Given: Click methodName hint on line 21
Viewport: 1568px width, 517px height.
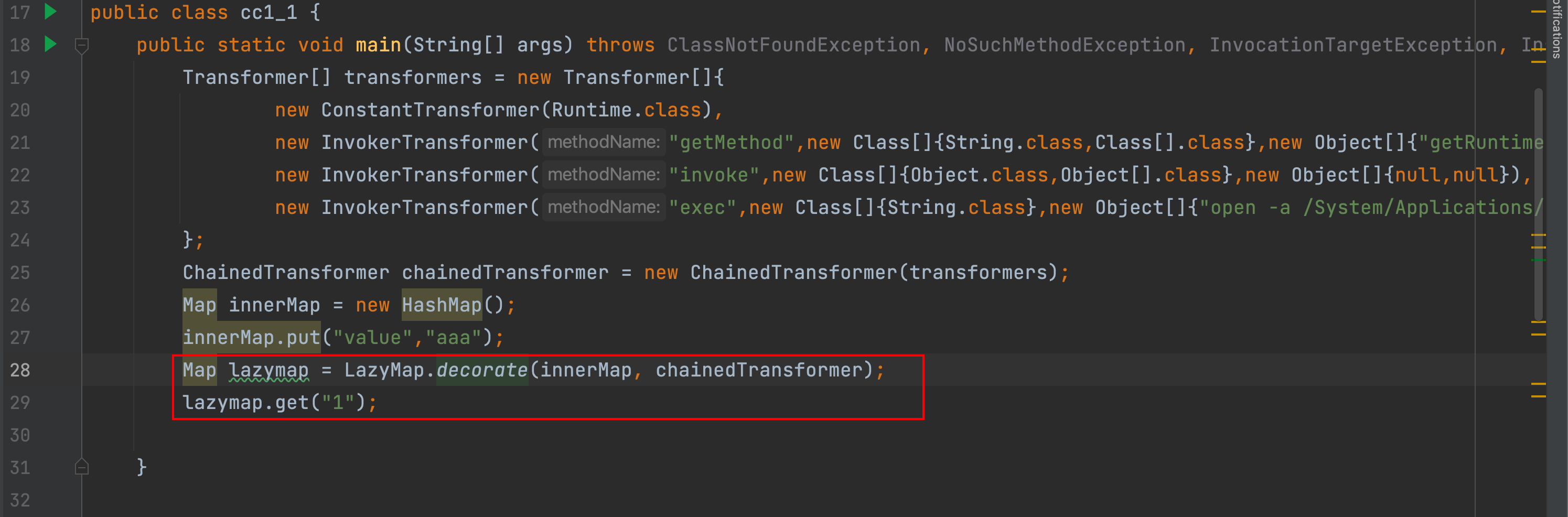Looking at the screenshot, I should point(604,143).
